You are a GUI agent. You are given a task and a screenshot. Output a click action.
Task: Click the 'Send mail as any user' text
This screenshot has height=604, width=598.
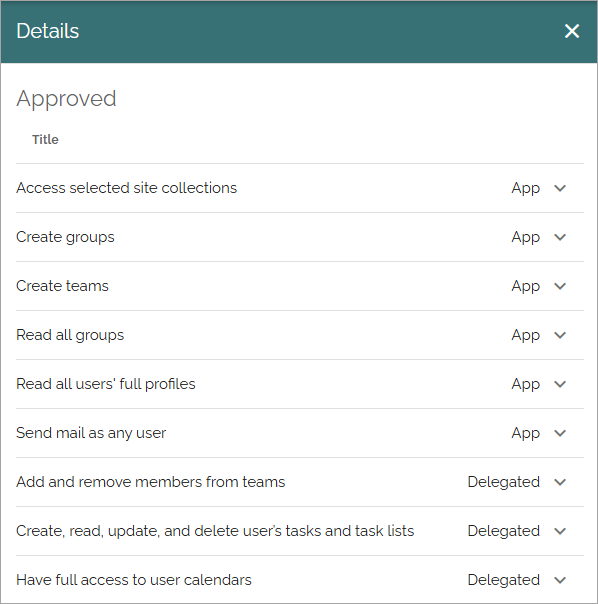pos(91,433)
